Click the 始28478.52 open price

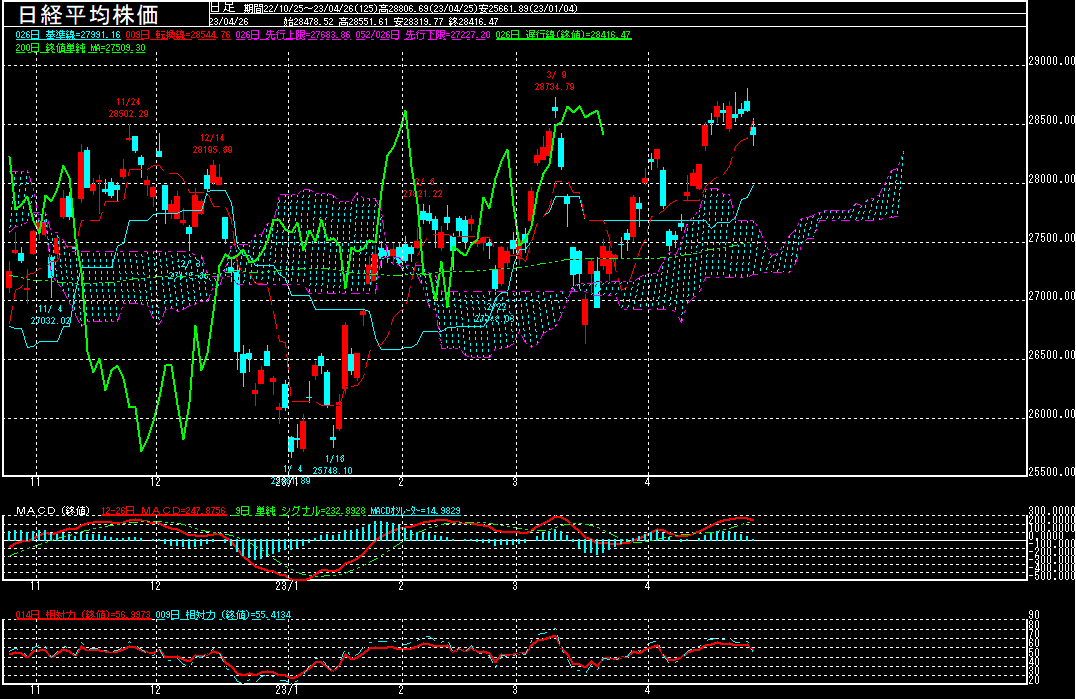pyautogui.click(x=308, y=21)
